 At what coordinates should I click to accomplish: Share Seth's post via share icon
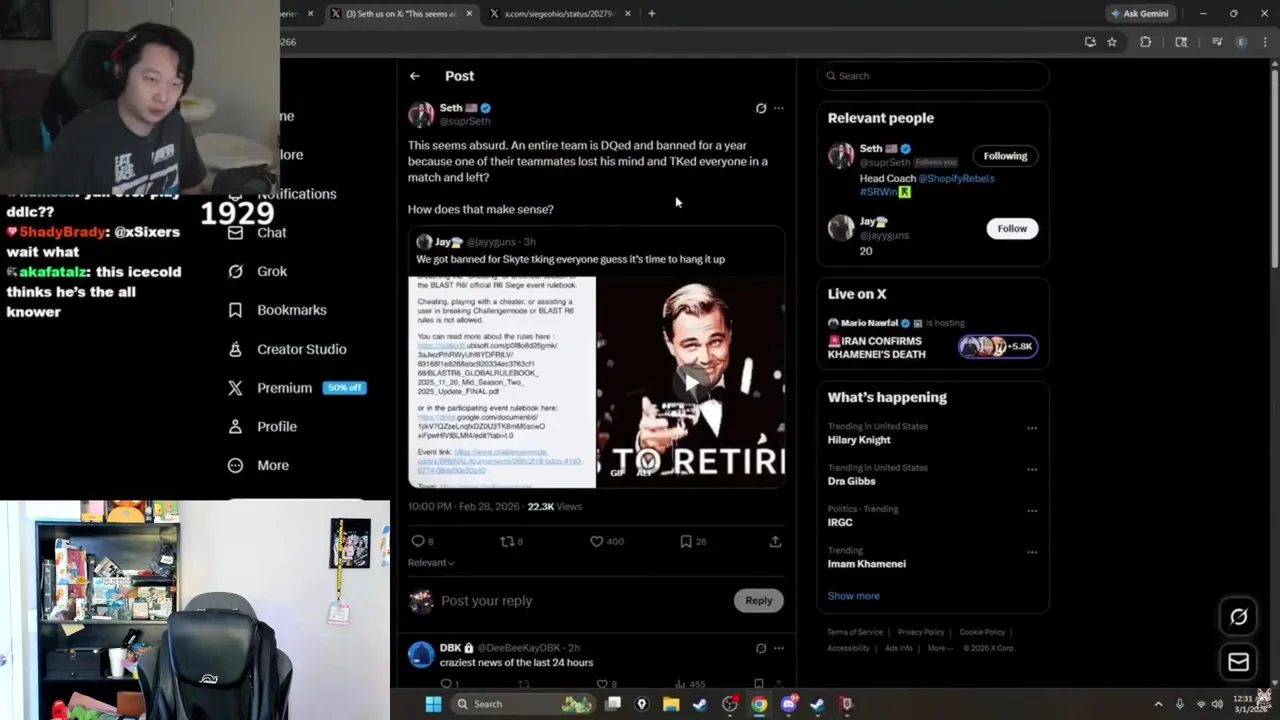click(x=775, y=541)
